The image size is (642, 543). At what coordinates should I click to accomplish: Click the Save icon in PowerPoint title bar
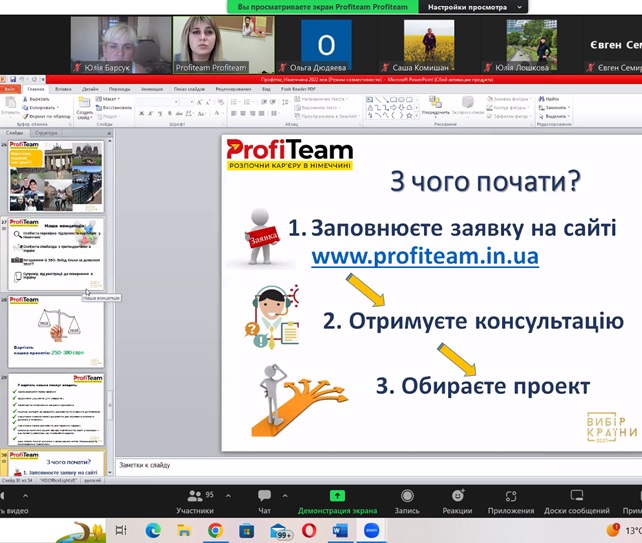(13, 79)
